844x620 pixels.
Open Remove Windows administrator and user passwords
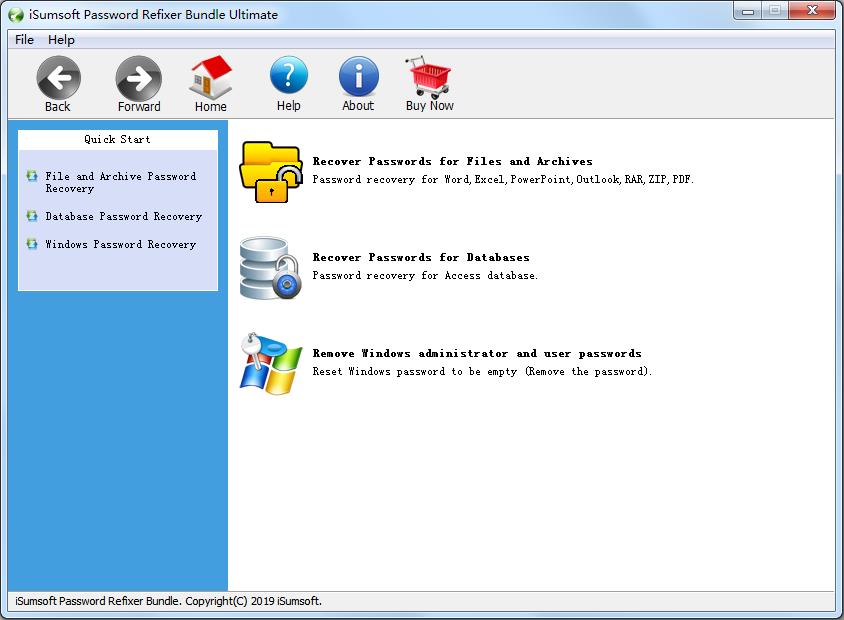pos(477,353)
